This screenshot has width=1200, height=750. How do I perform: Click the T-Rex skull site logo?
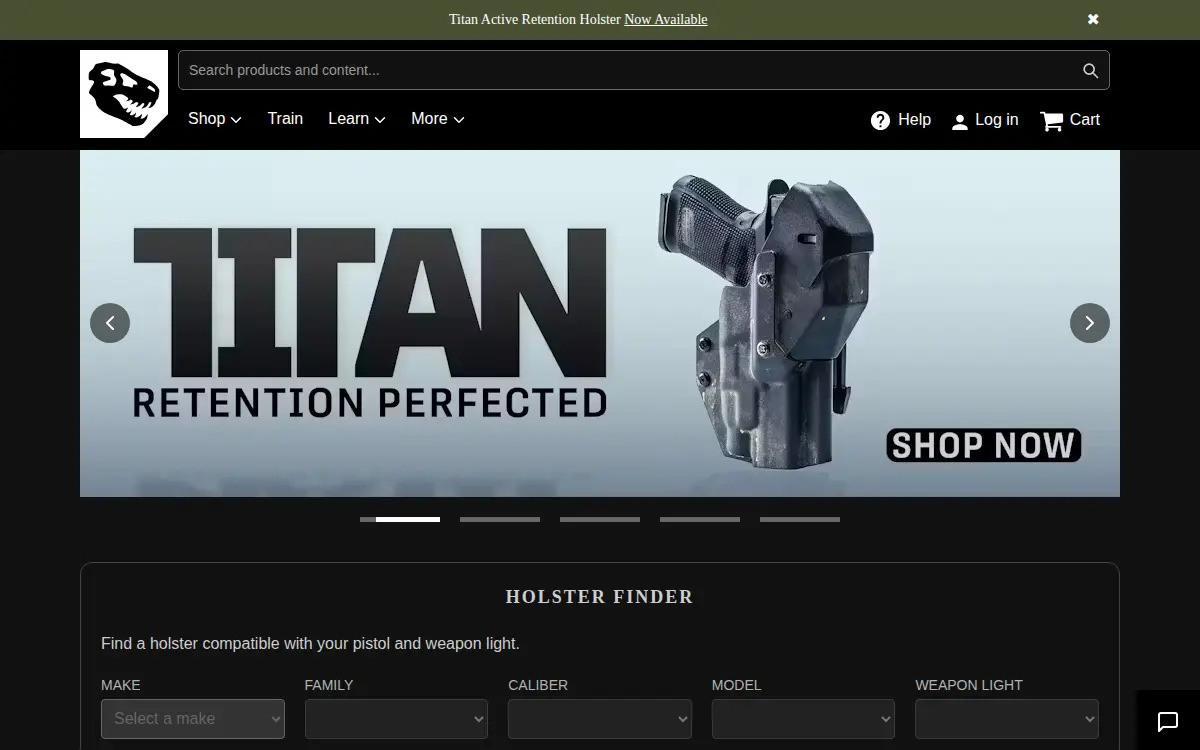coord(124,94)
